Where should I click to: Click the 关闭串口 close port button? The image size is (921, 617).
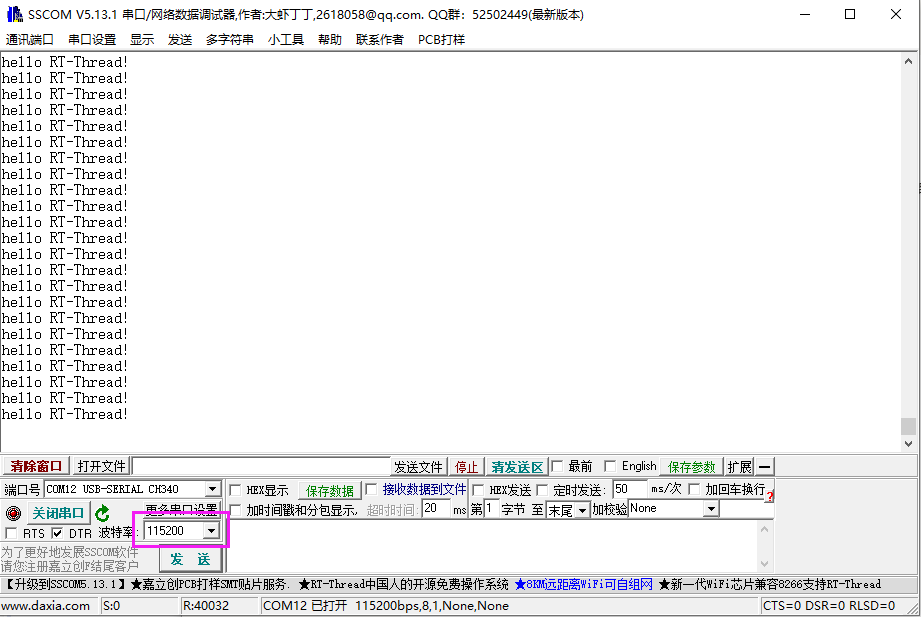[58, 513]
